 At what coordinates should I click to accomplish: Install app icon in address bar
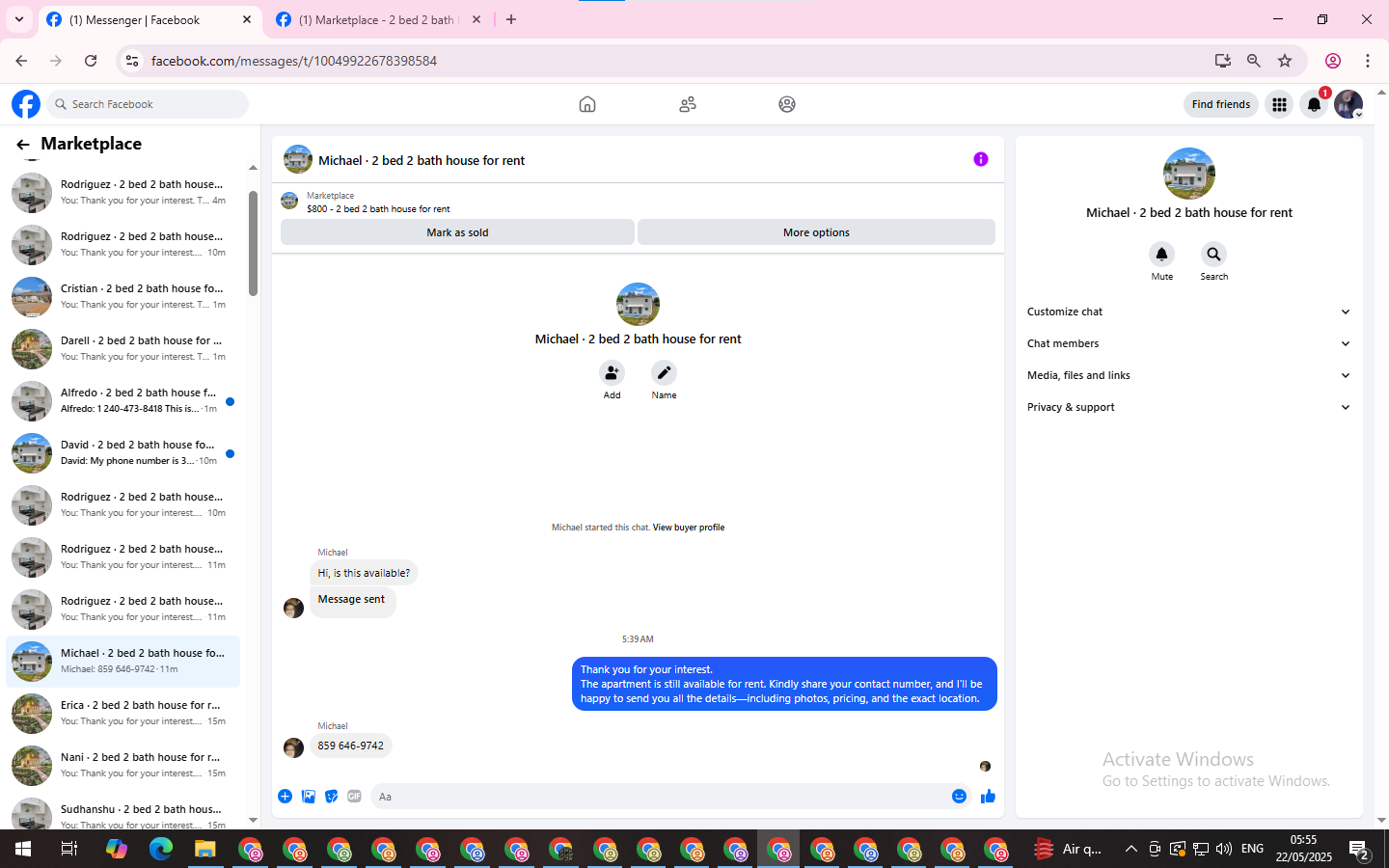(x=1222, y=61)
